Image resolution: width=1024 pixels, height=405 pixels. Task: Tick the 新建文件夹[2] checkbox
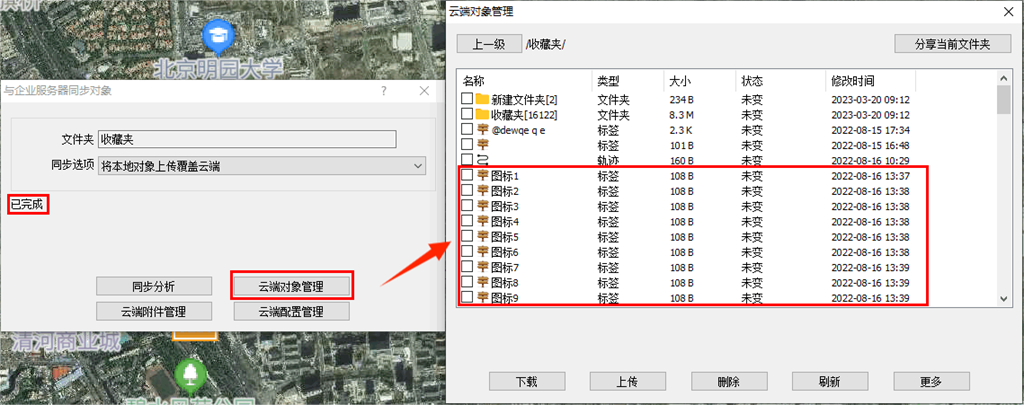click(x=467, y=99)
